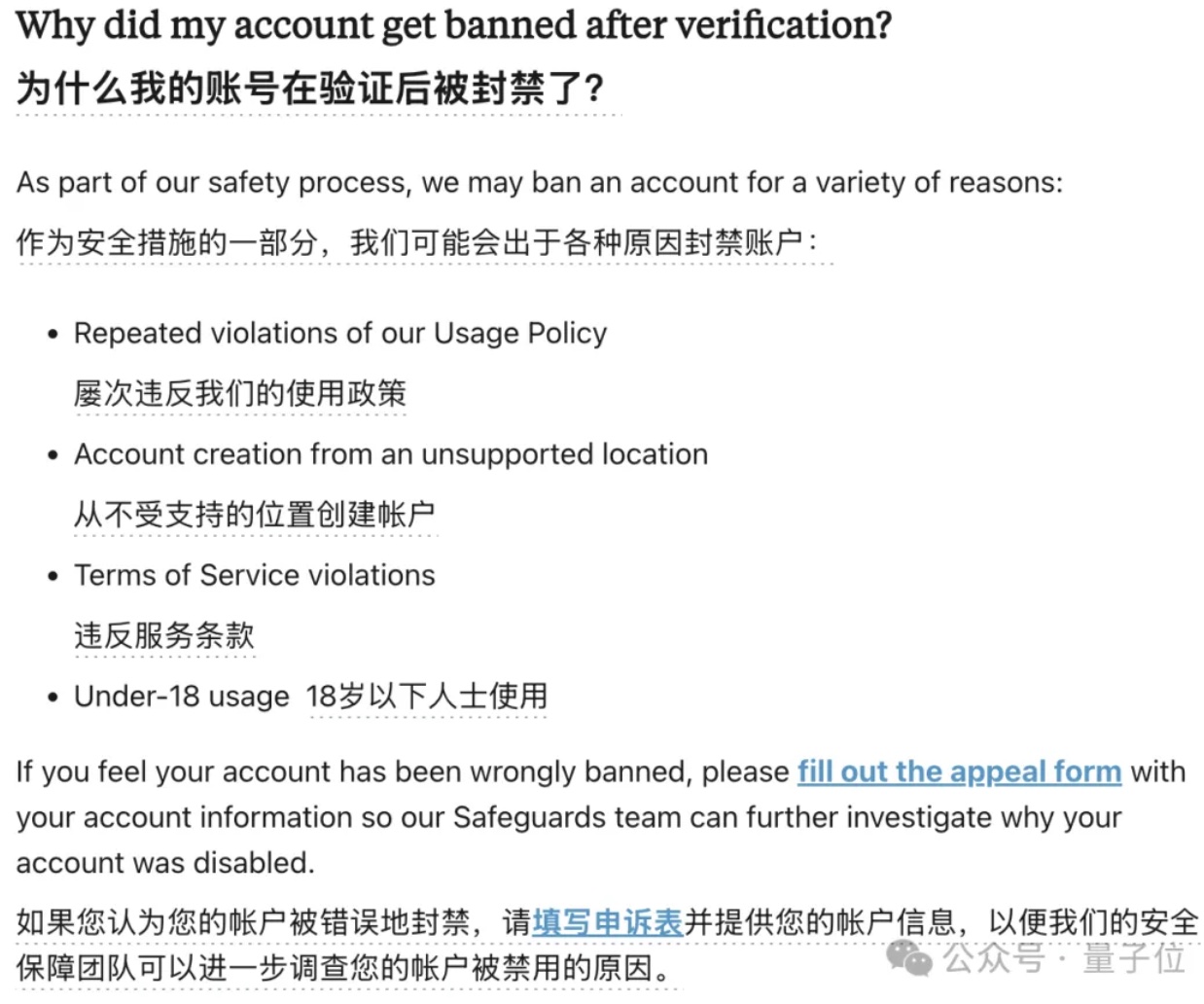The width and height of the screenshot is (1204, 1004).
Task: Select the translation 18岁以下人士使用
Action: 427,697
